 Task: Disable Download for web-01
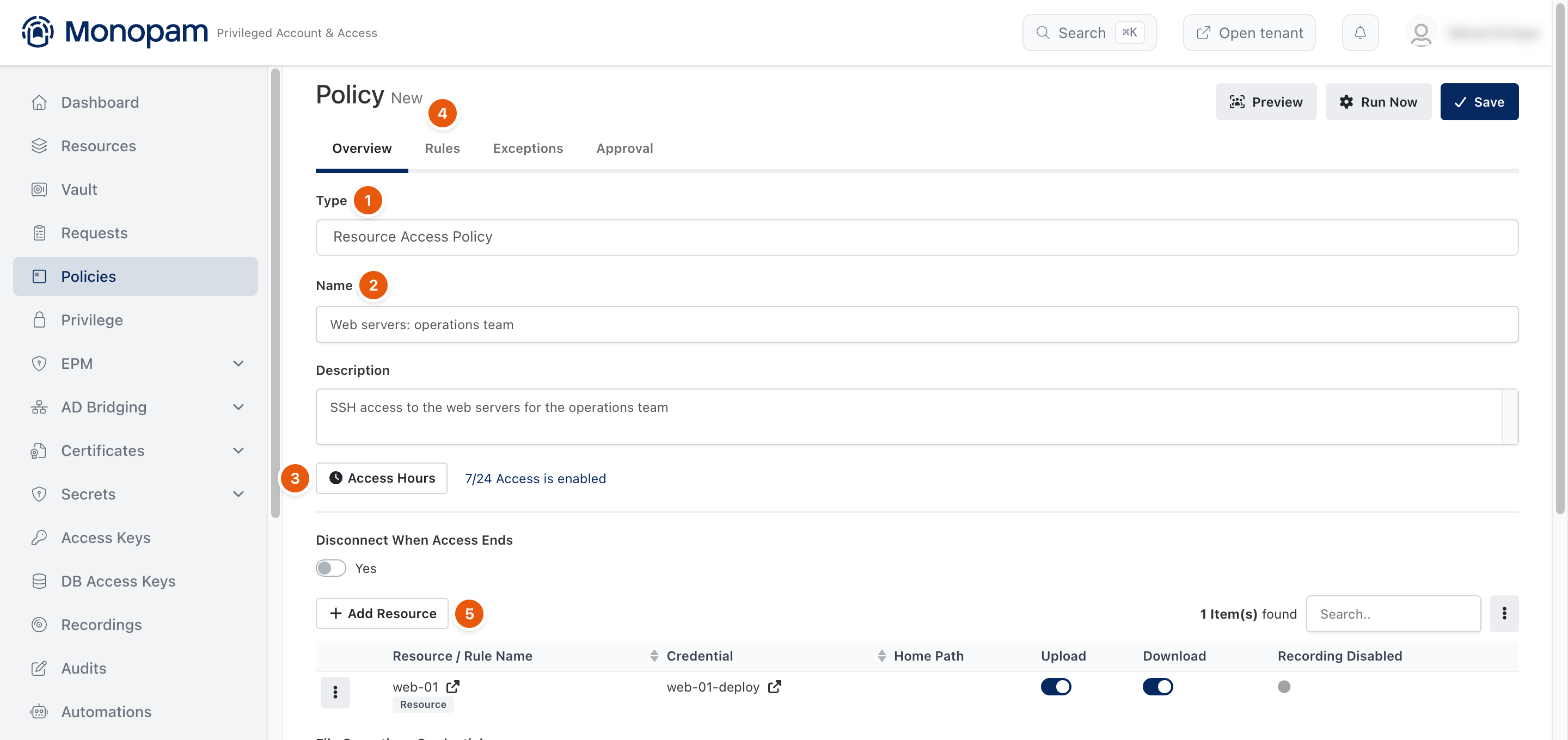[1158, 687]
